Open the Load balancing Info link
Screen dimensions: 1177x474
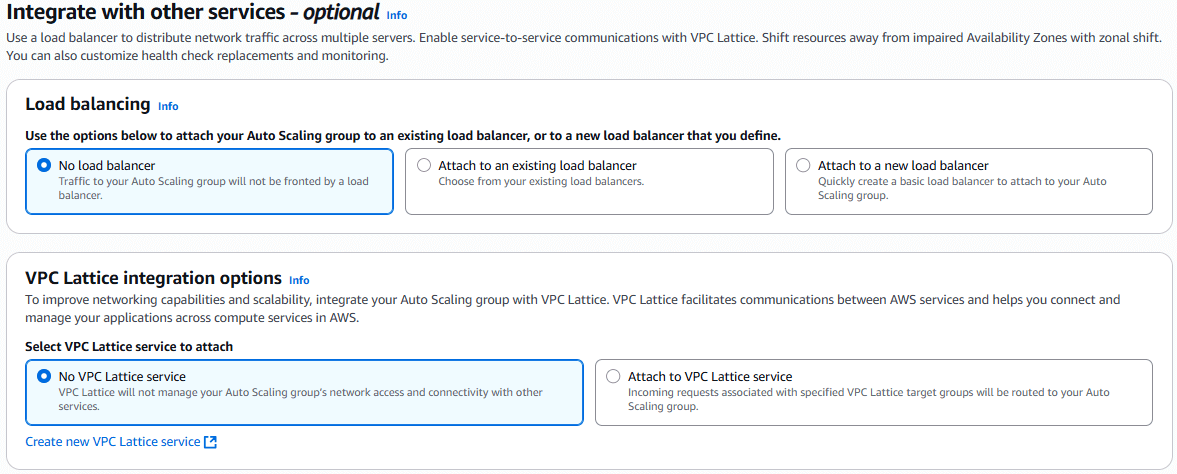[x=168, y=106]
